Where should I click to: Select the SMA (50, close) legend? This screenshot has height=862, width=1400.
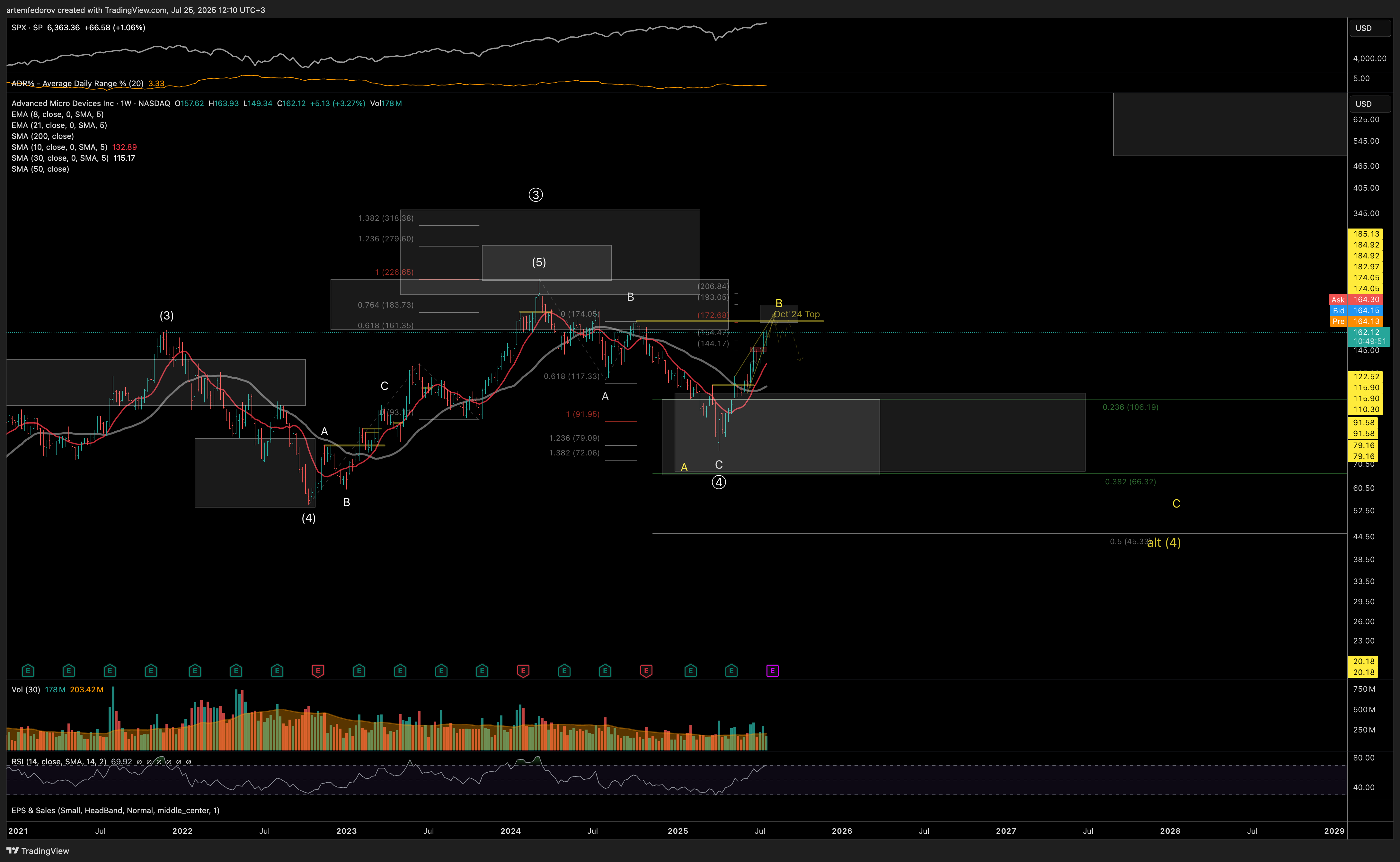pyautogui.click(x=40, y=169)
